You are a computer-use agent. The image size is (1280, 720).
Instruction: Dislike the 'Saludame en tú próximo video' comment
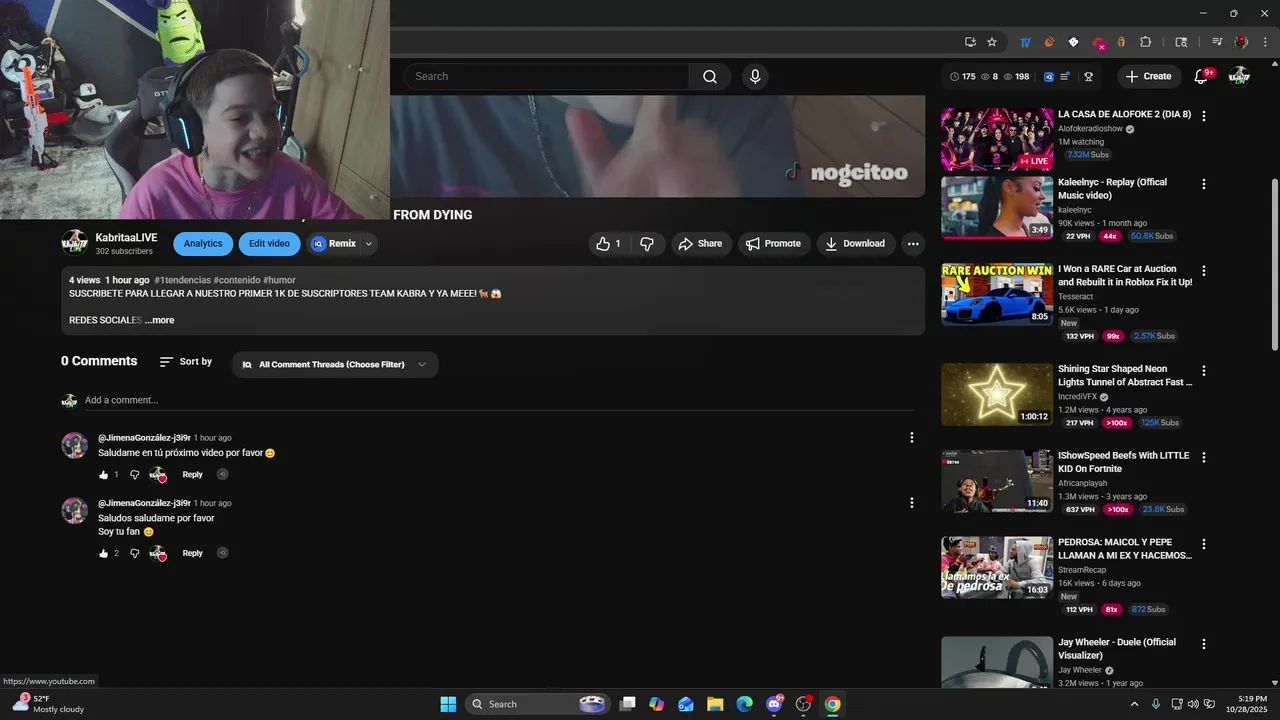click(x=135, y=475)
